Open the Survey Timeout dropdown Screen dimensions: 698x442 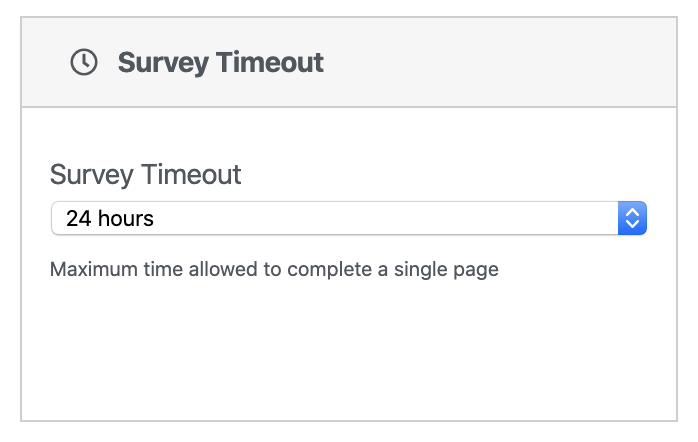click(348, 218)
